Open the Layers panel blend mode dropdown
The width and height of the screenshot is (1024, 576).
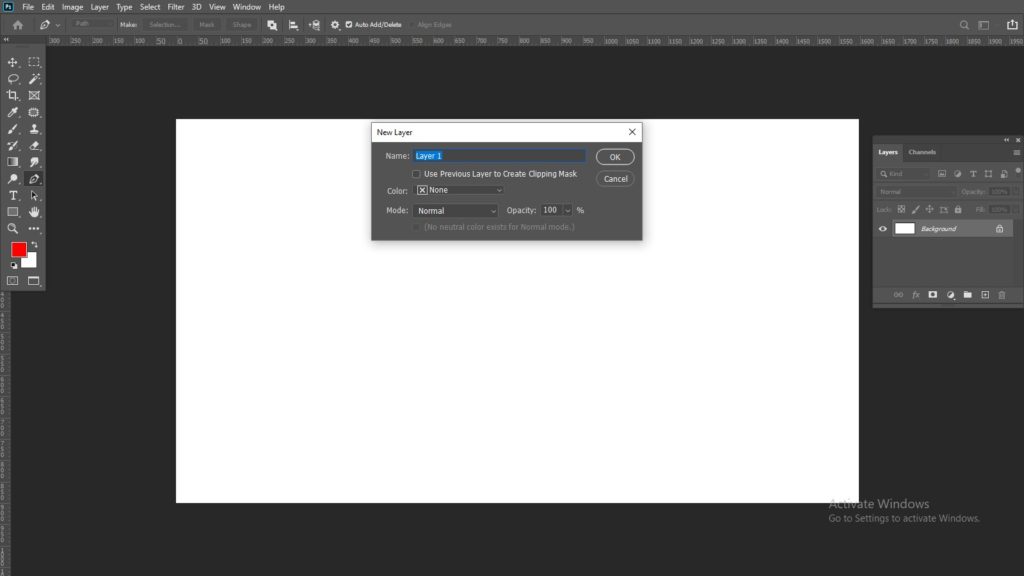(x=916, y=192)
